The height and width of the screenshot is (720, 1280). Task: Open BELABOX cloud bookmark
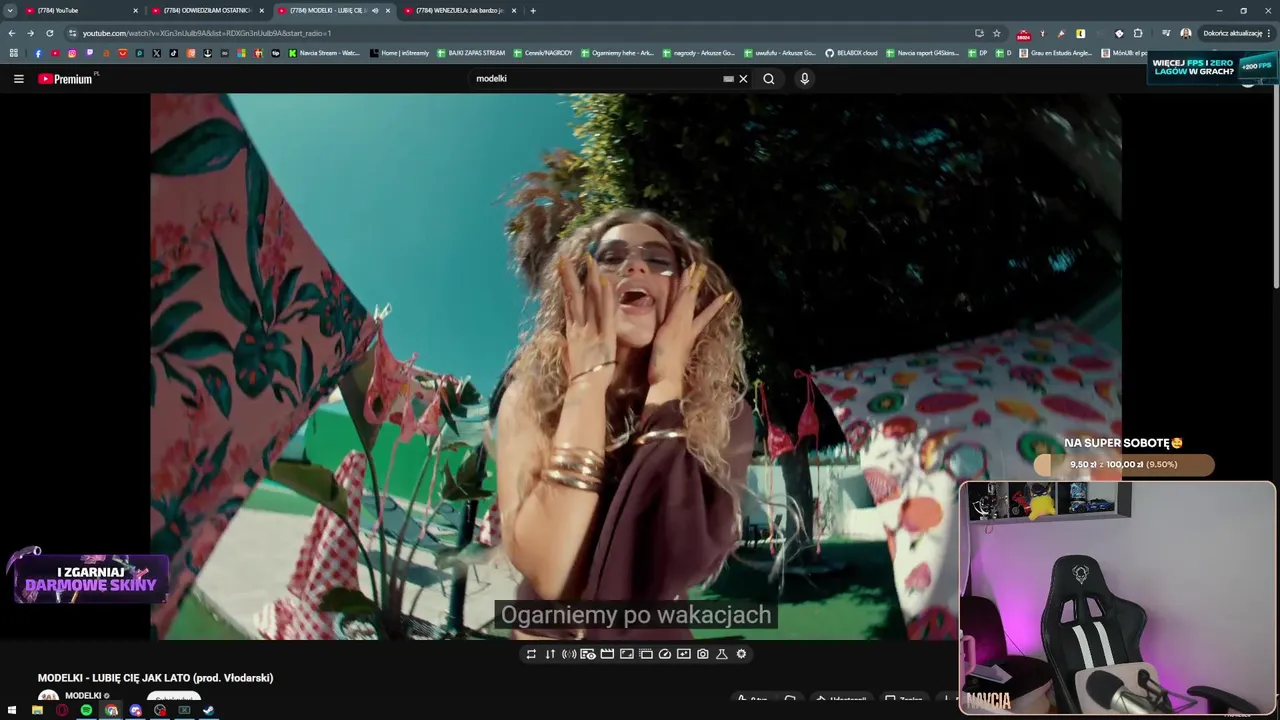point(851,53)
